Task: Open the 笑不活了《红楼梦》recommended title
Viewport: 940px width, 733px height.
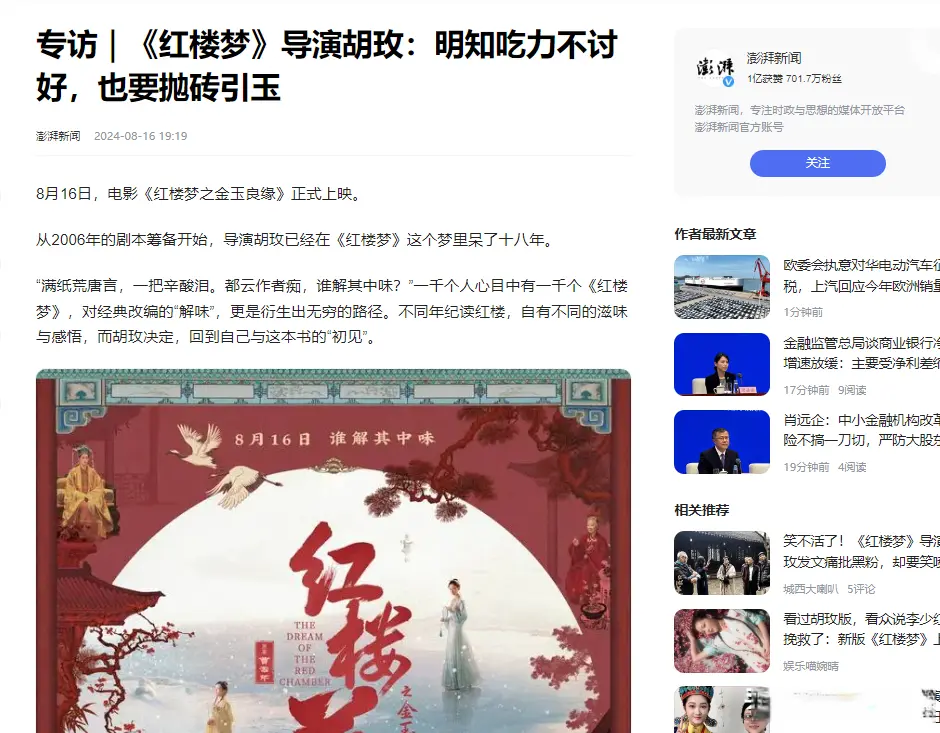Action: point(861,551)
